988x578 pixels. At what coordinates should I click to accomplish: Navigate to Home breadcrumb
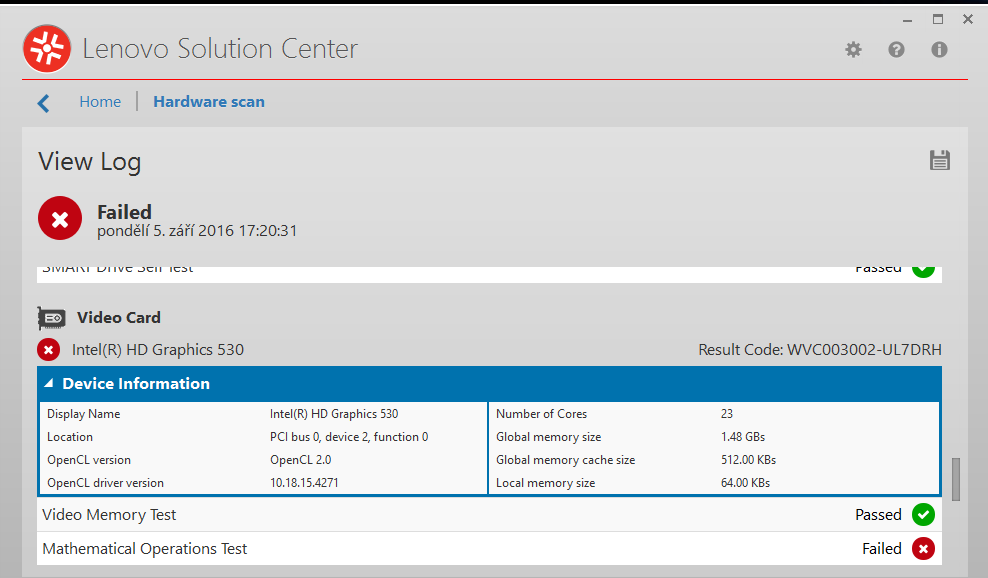tap(100, 101)
